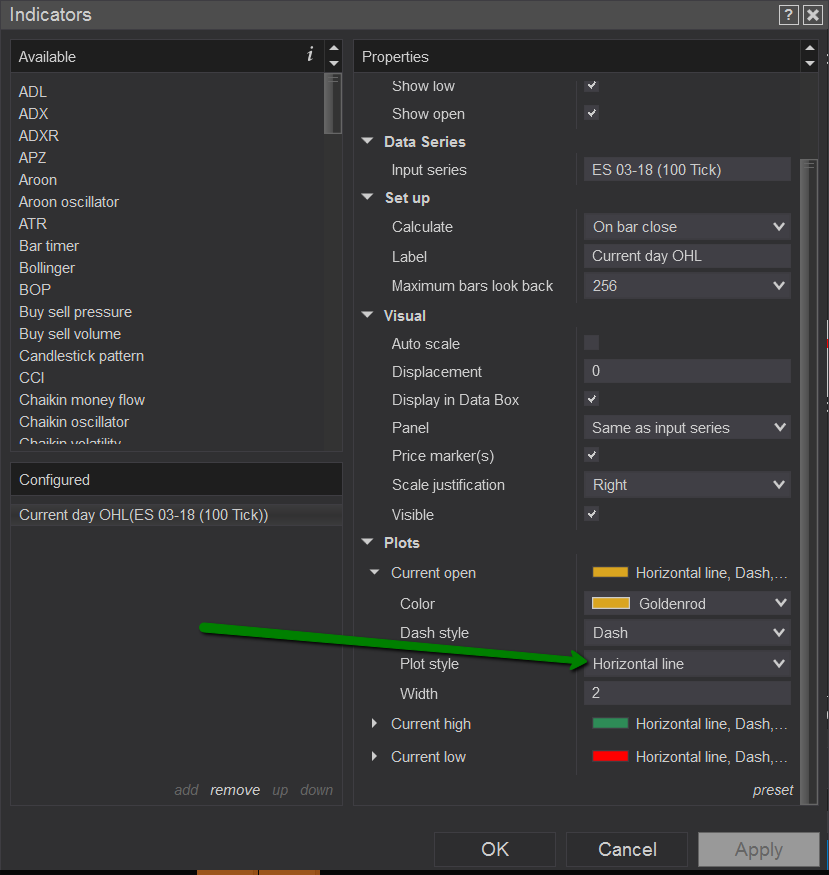Collapse the Current open plot
This screenshot has width=829, height=875.
click(375, 572)
